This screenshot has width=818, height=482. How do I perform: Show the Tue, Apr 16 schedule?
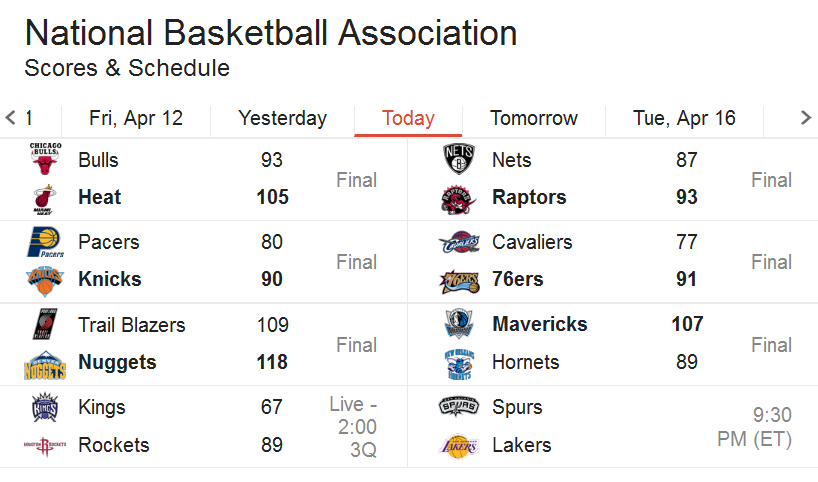click(684, 118)
